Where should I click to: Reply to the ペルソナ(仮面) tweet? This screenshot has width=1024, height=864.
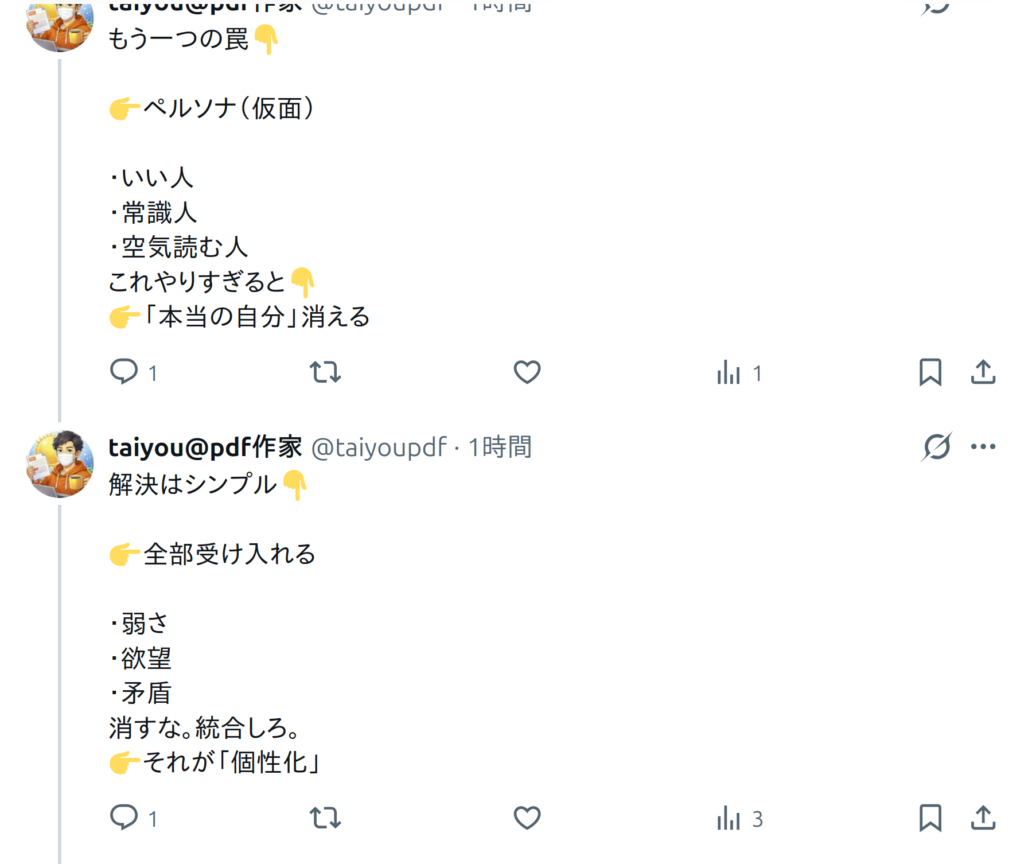click(124, 372)
